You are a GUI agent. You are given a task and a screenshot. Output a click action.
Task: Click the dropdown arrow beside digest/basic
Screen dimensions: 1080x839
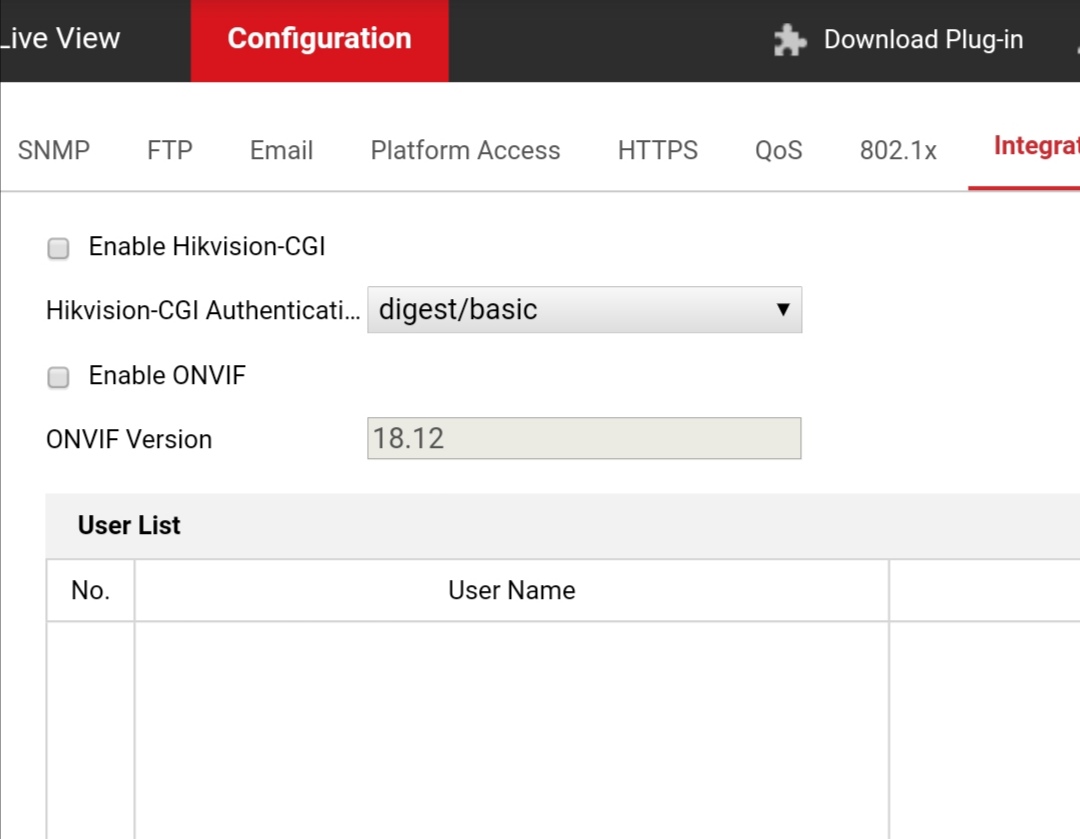785,310
